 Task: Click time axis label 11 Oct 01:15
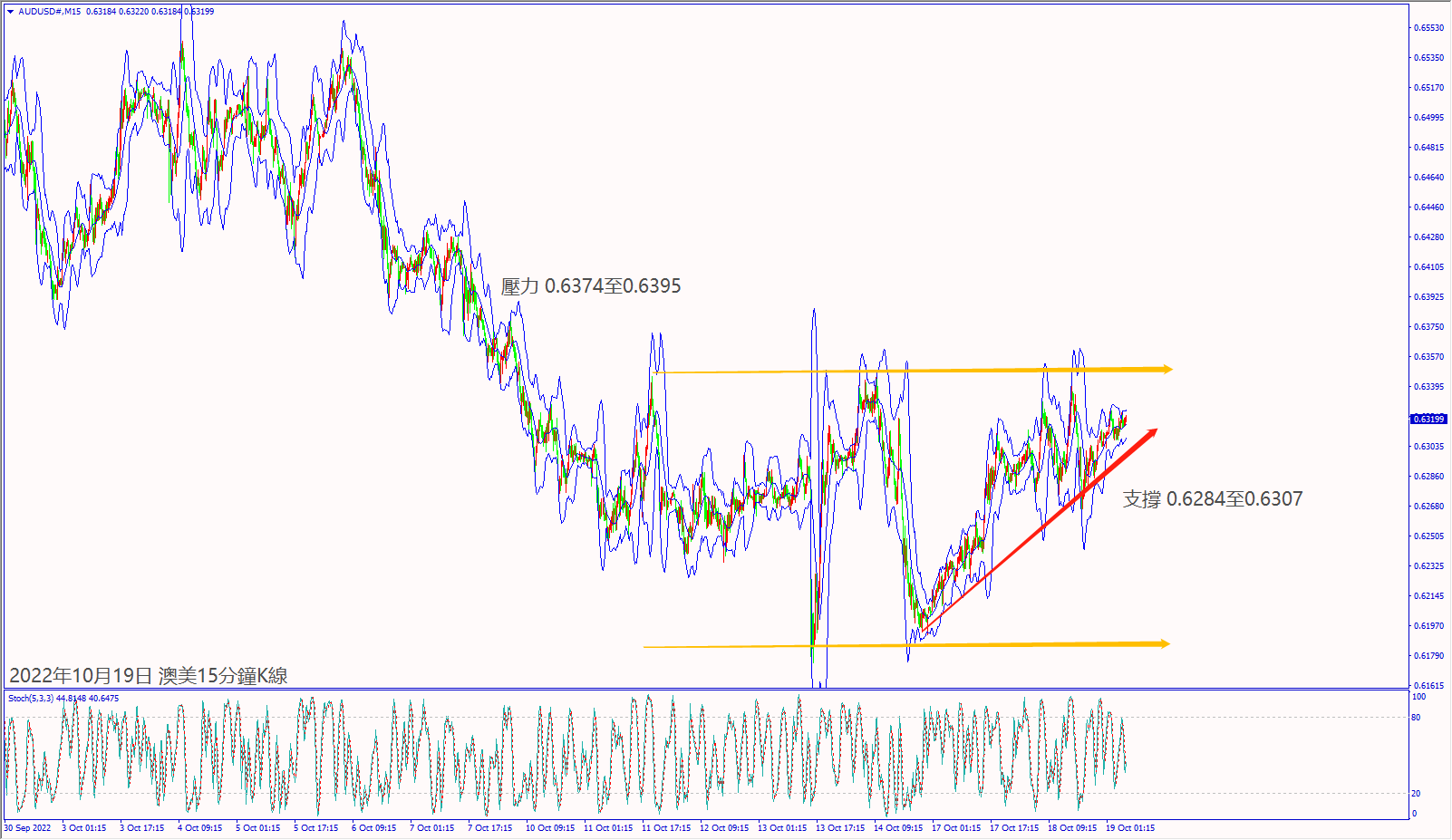608,828
